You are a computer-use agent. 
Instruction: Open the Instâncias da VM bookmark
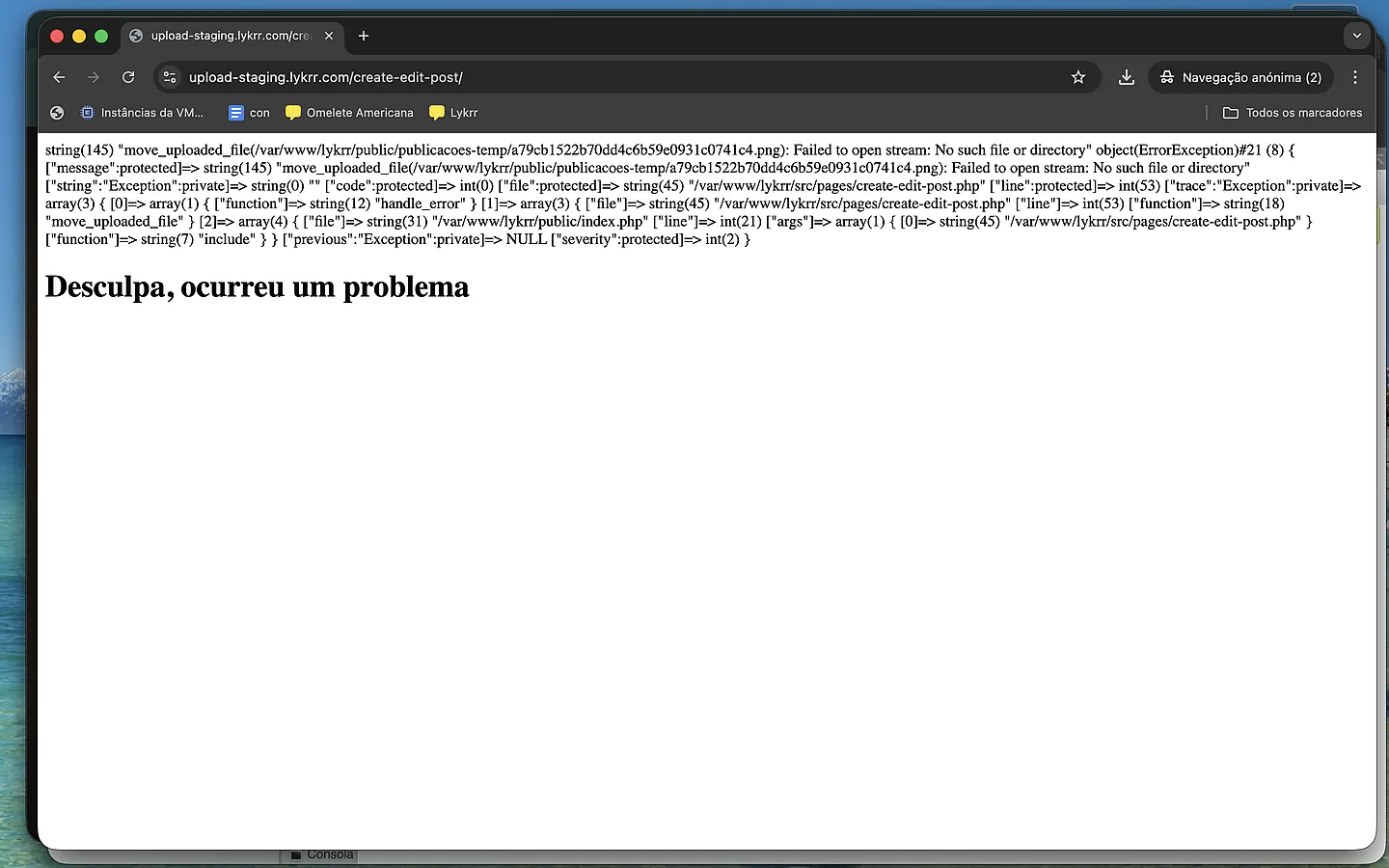142,113
